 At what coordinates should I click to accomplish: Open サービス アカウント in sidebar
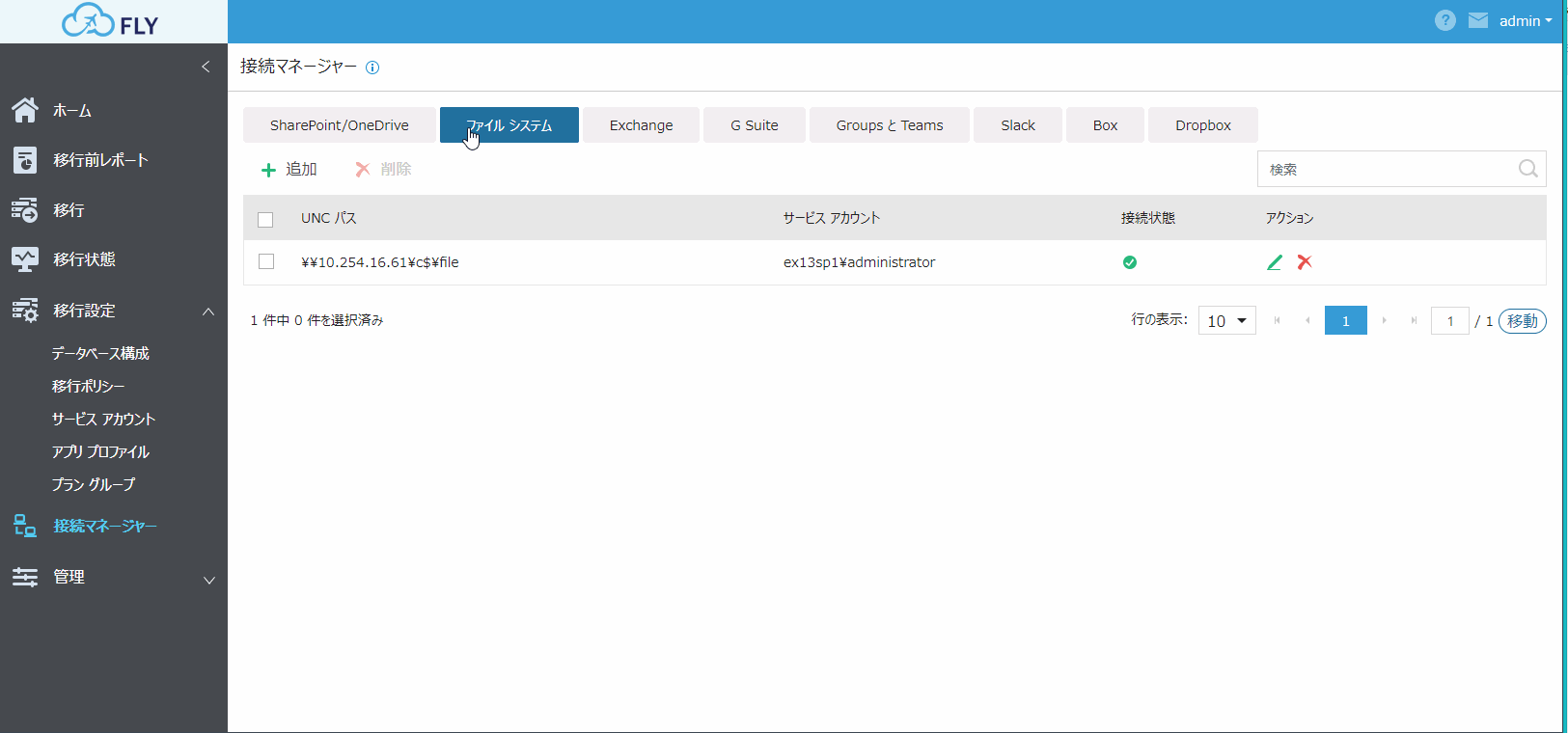[x=103, y=419]
